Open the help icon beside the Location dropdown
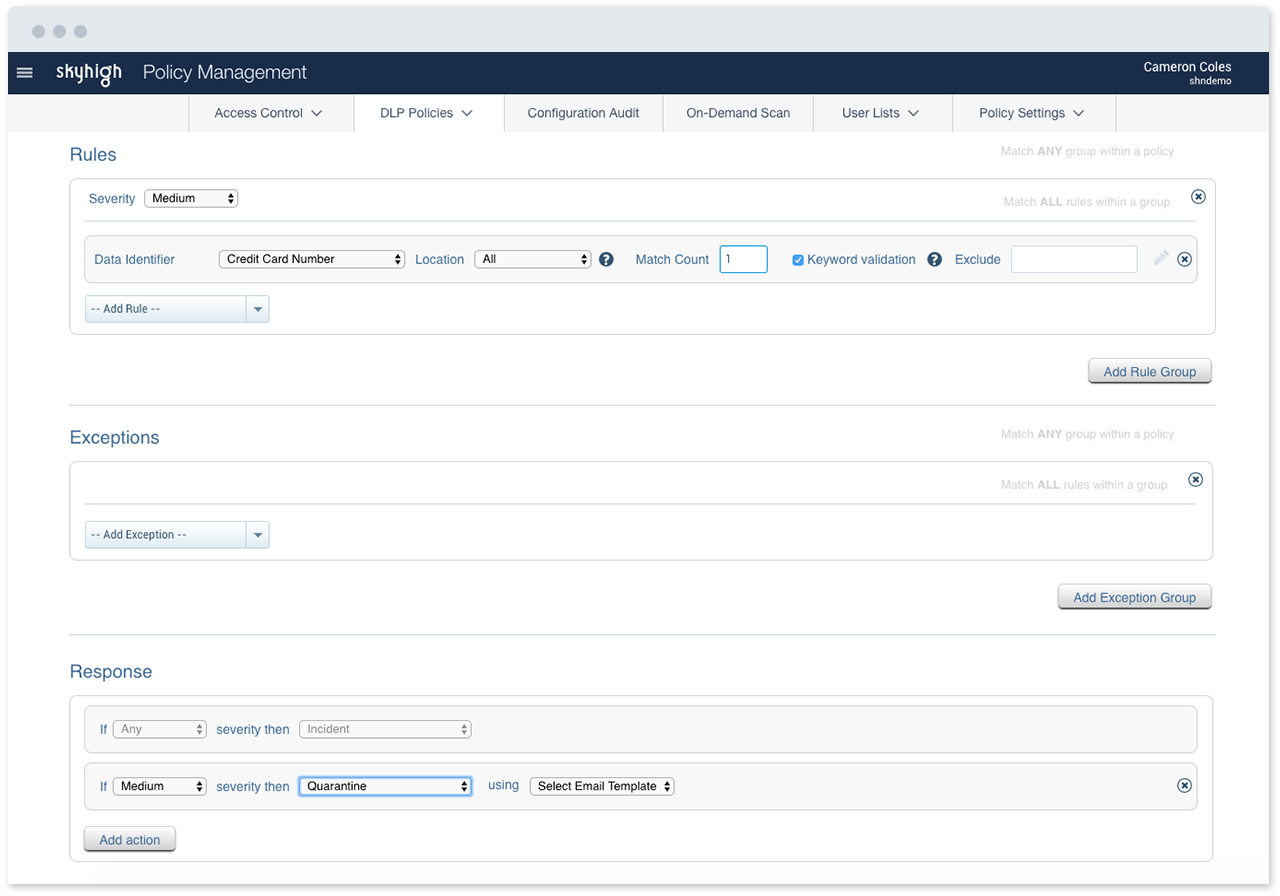Screen dimensions: 1280x896 click(606, 259)
